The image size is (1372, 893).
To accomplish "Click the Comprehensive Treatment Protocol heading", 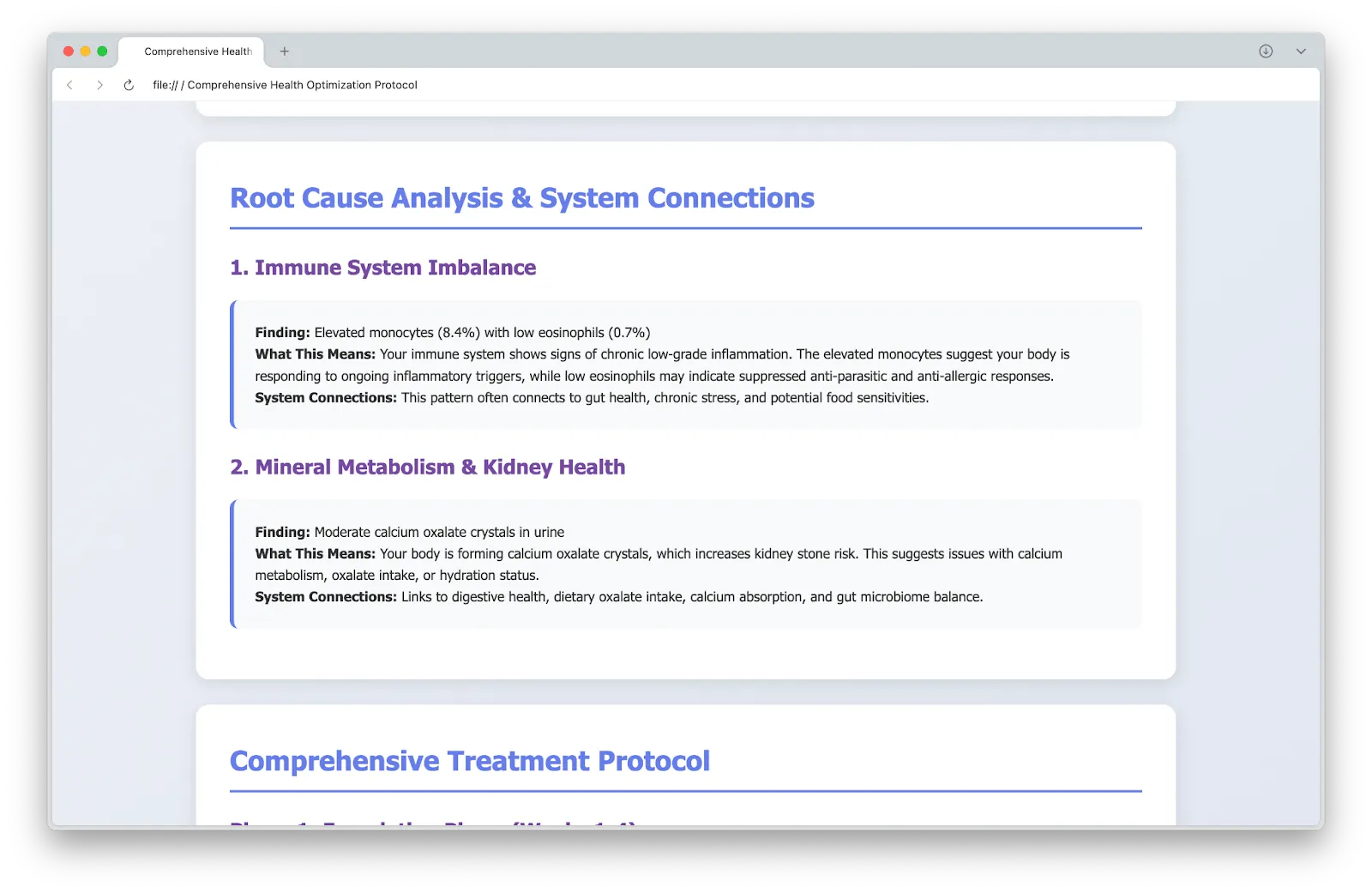I will (469, 761).
